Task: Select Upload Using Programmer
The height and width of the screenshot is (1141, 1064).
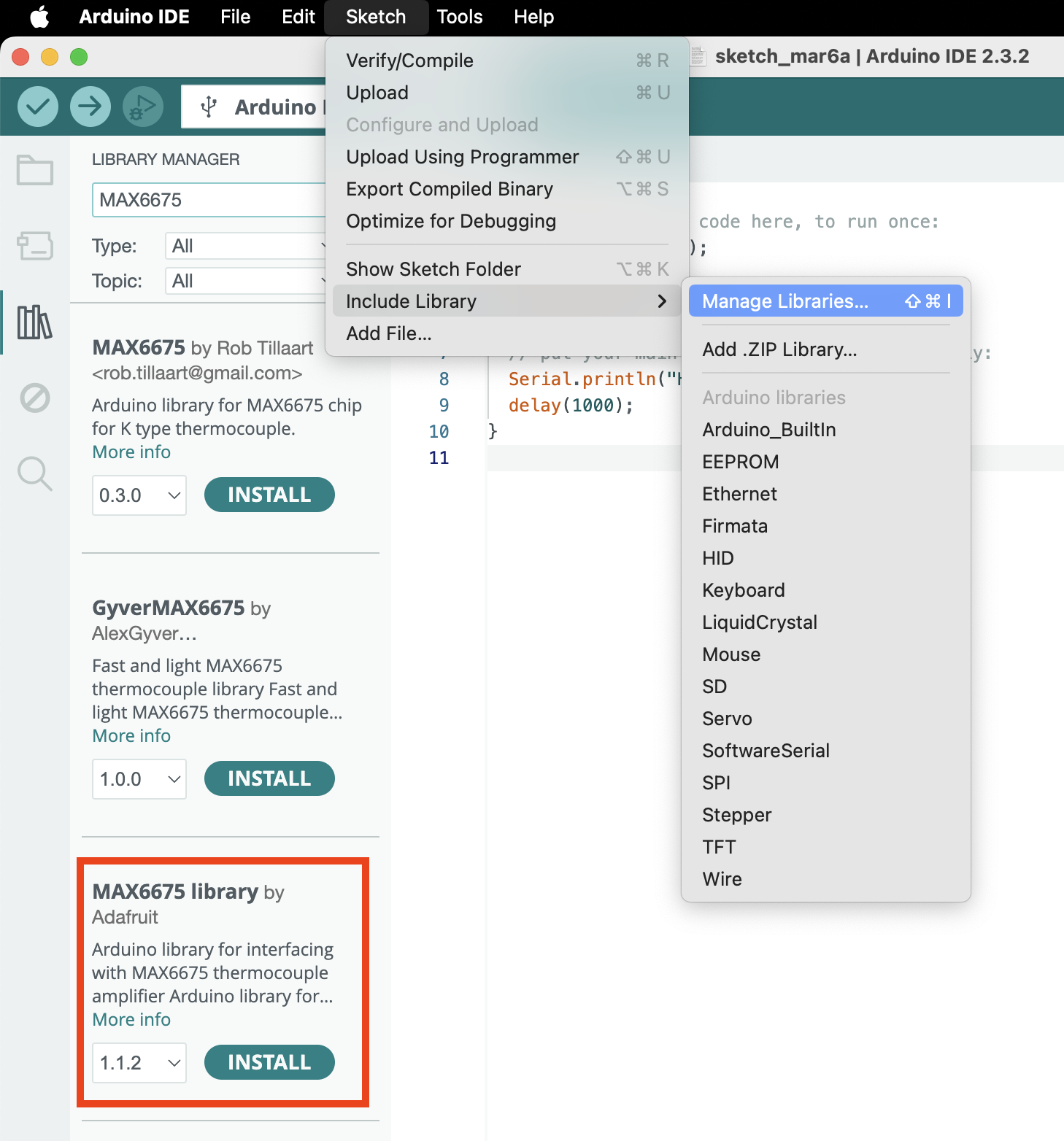Action: [507, 157]
